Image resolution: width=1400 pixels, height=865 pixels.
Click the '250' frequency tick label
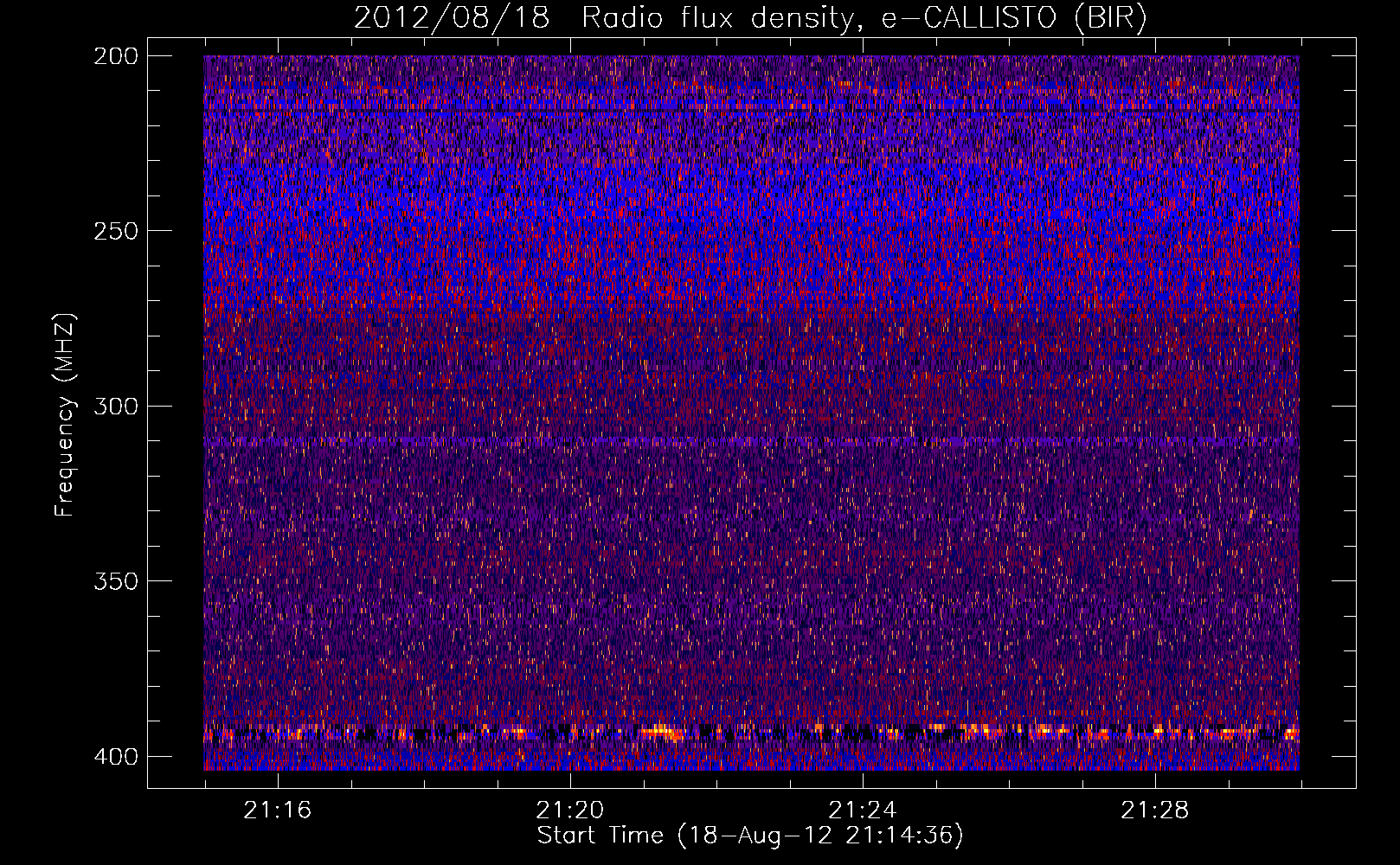115,231
